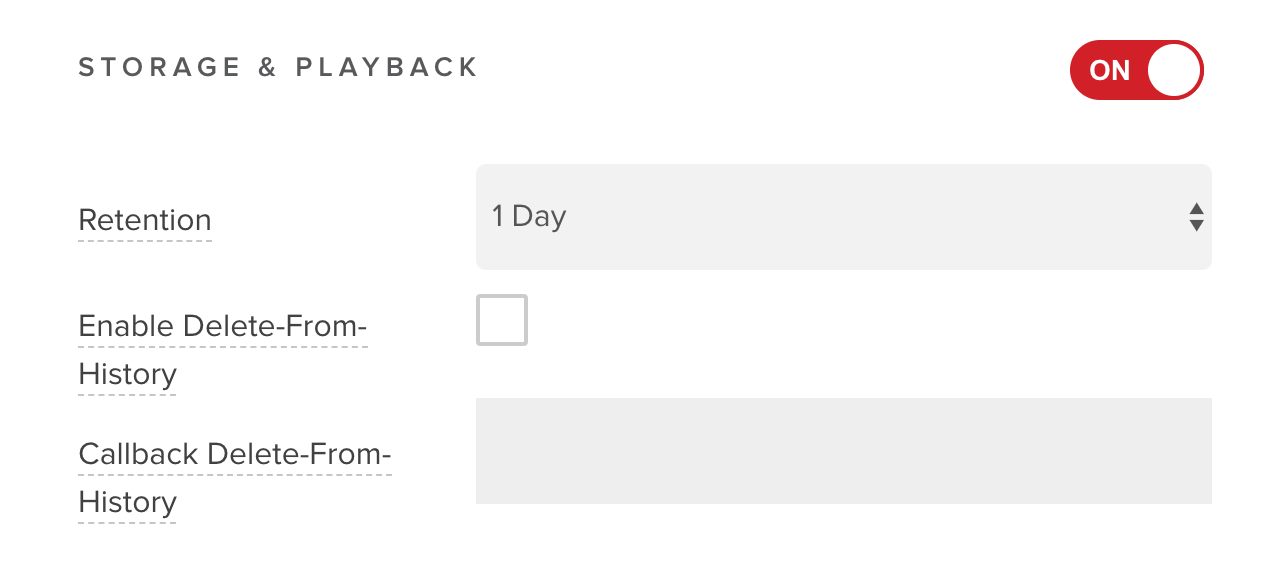Click the white knob of the ON switch
The height and width of the screenshot is (588, 1272).
[x=1174, y=70]
